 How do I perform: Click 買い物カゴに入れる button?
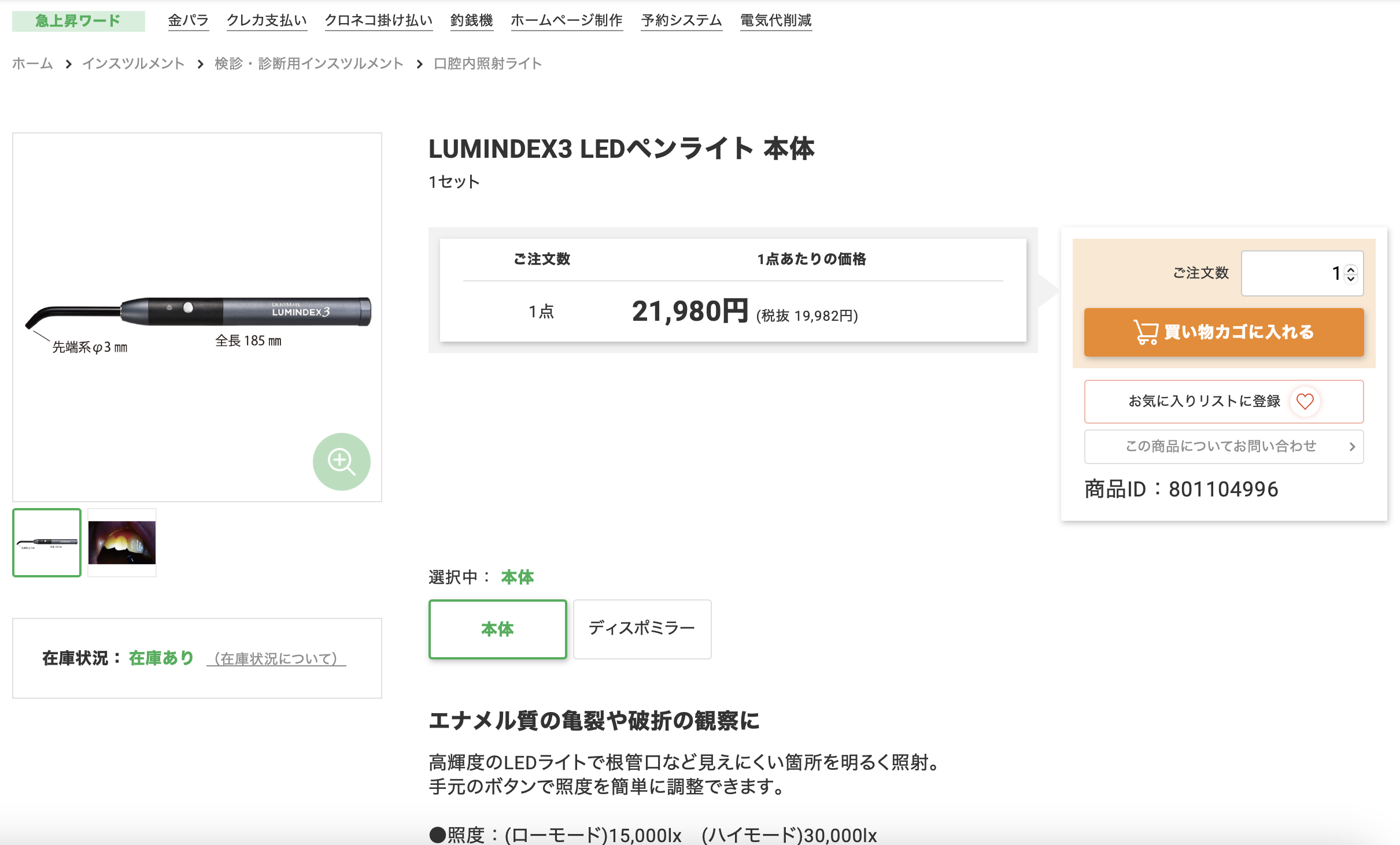pyautogui.click(x=1224, y=332)
